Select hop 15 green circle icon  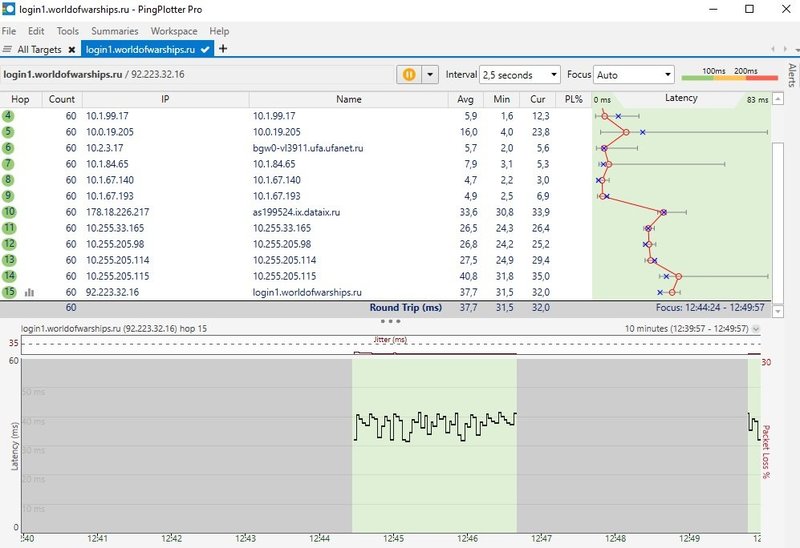point(9,292)
